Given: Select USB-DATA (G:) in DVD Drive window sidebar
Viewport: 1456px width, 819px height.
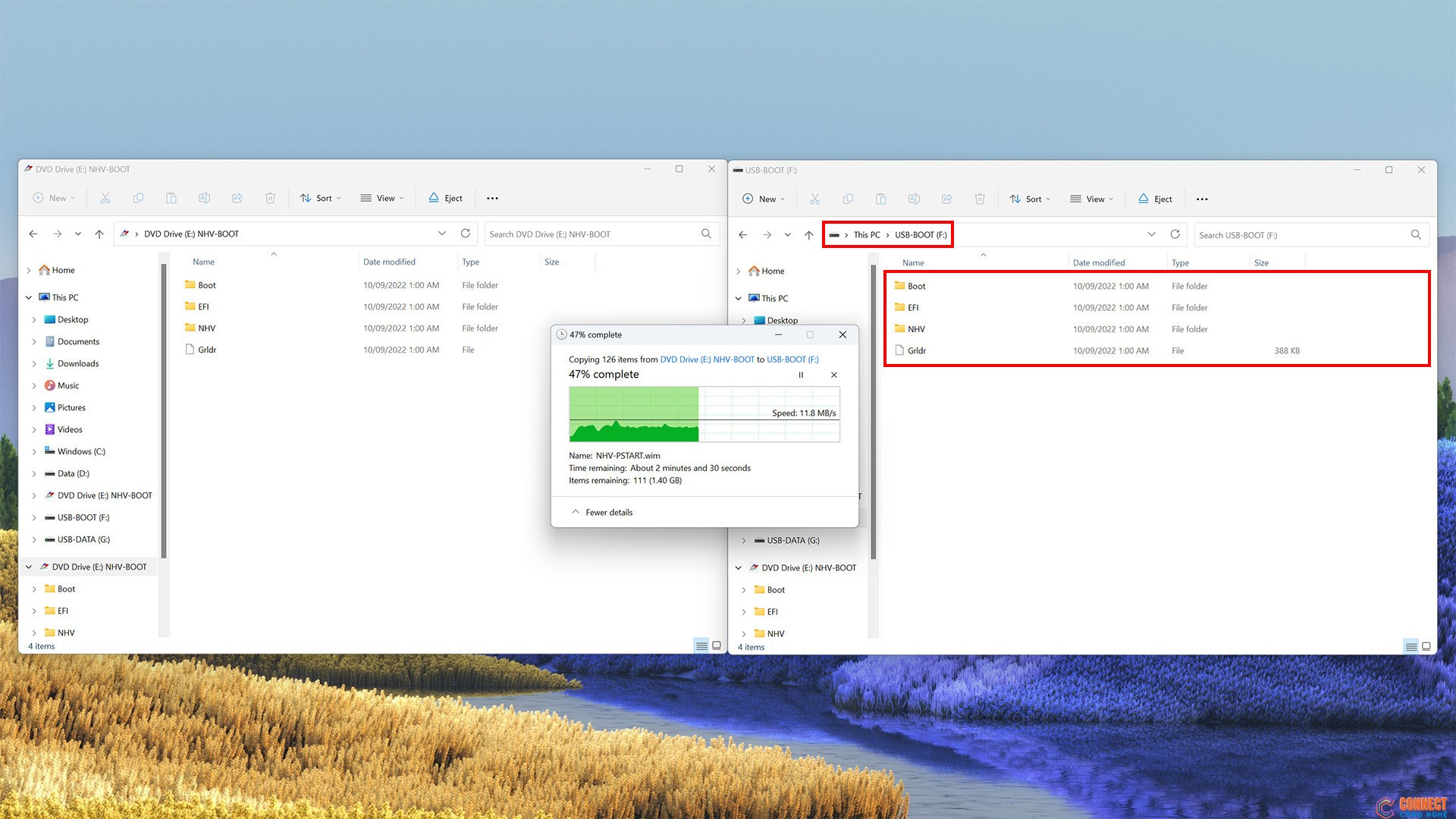Looking at the screenshot, I should [83, 539].
